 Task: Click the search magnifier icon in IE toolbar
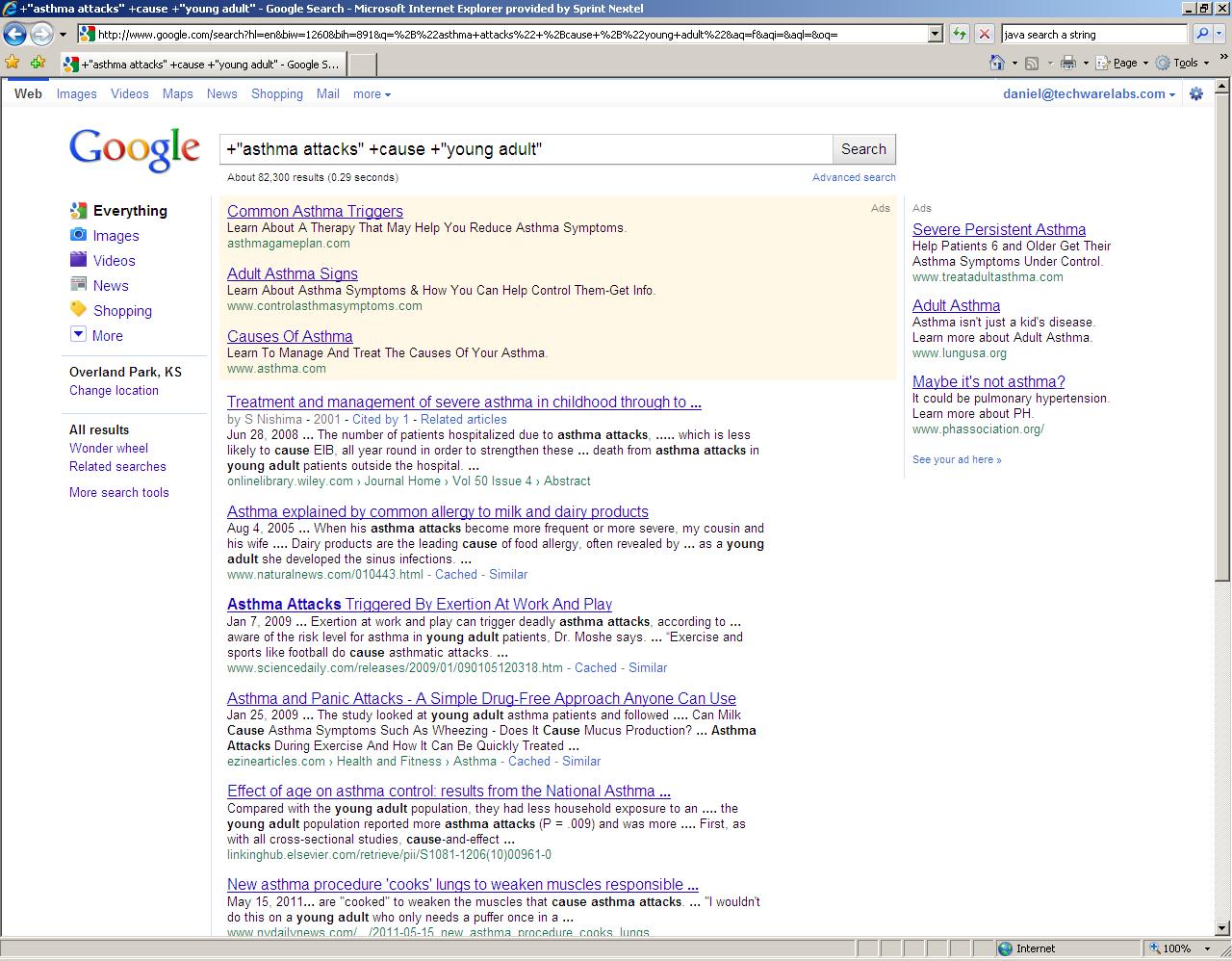[x=1201, y=34]
